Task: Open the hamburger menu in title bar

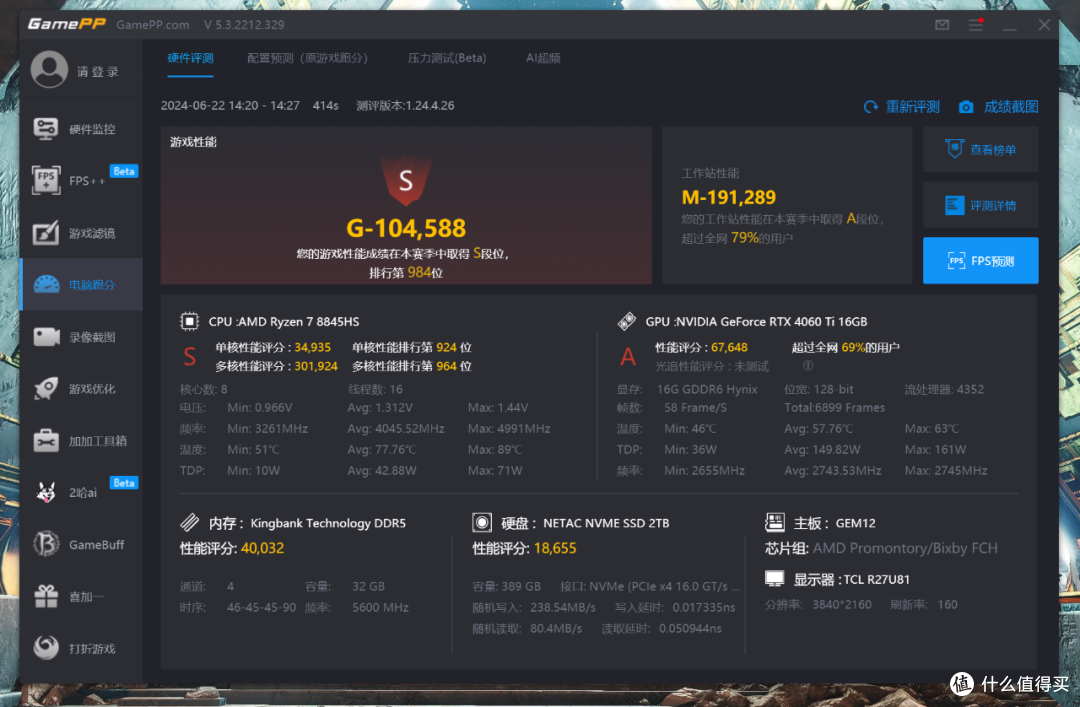Action: point(976,25)
